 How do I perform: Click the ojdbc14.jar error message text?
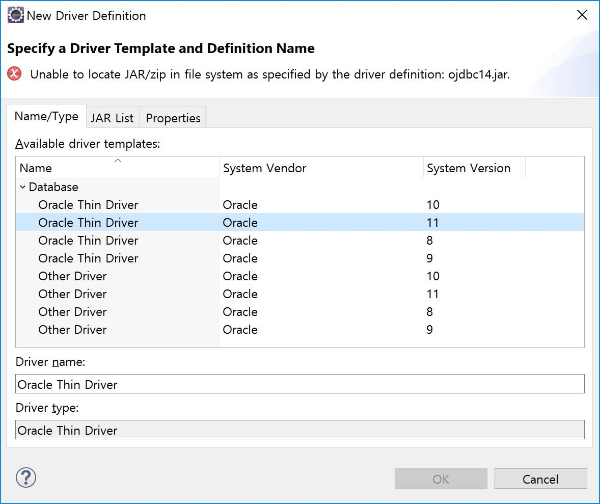270,74
